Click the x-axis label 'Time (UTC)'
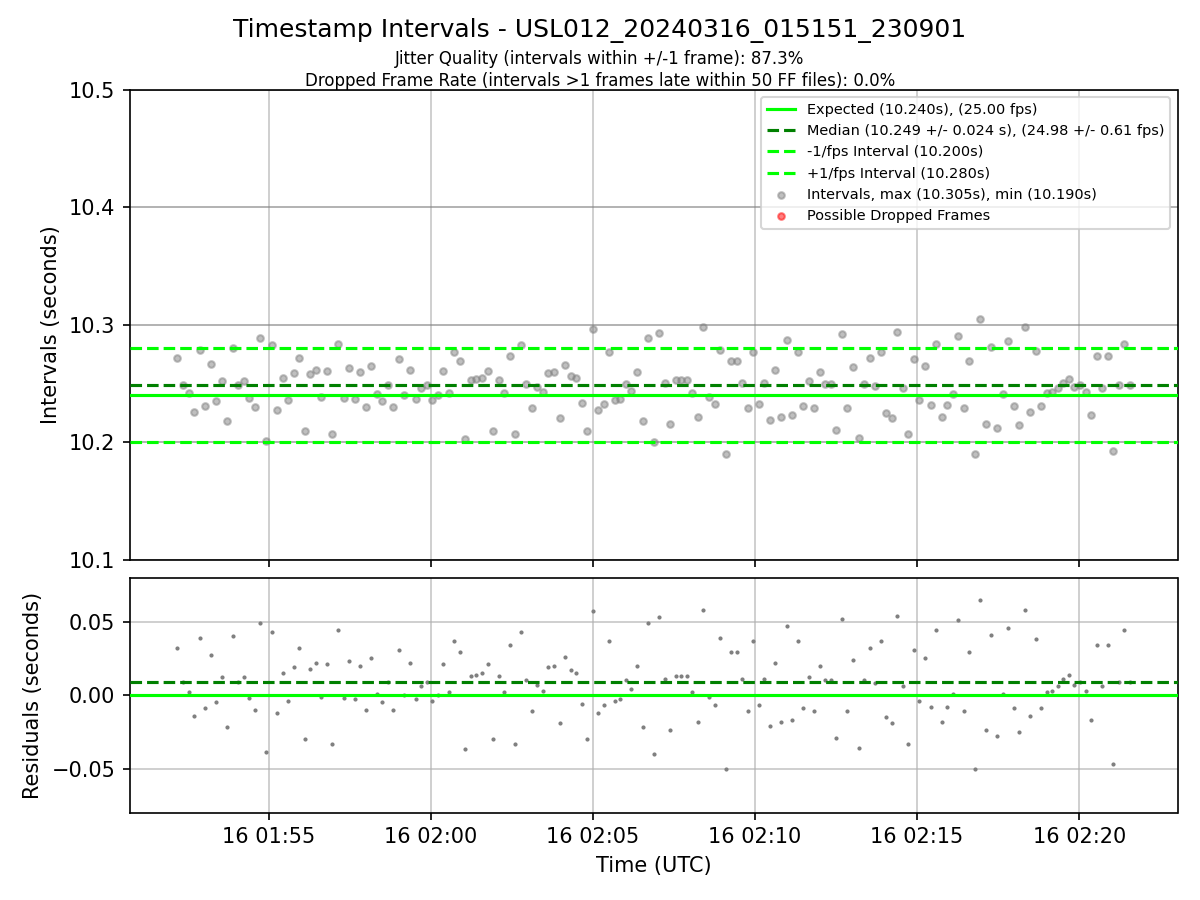Viewport: 1200px width, 900px height. tap(653, 865)
